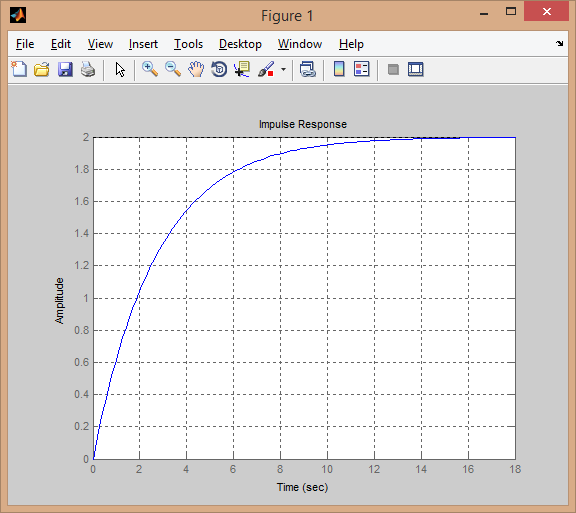
Task: Enable the Data Cursor tool
Action: coord(242,69)
